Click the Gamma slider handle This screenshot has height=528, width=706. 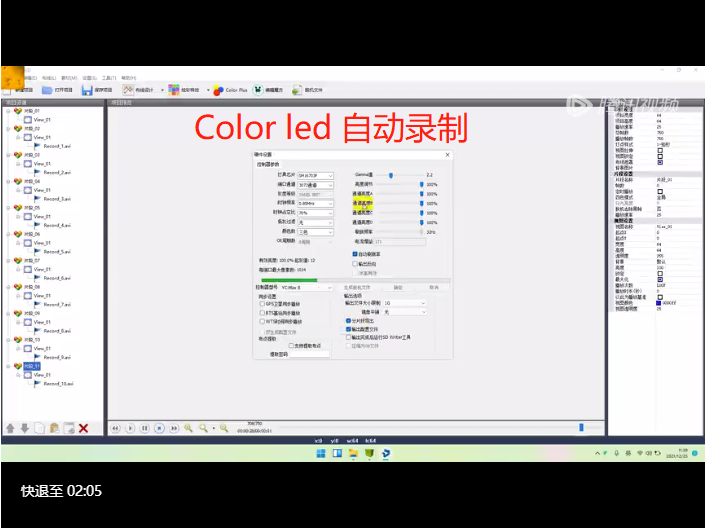pos(391,175)
